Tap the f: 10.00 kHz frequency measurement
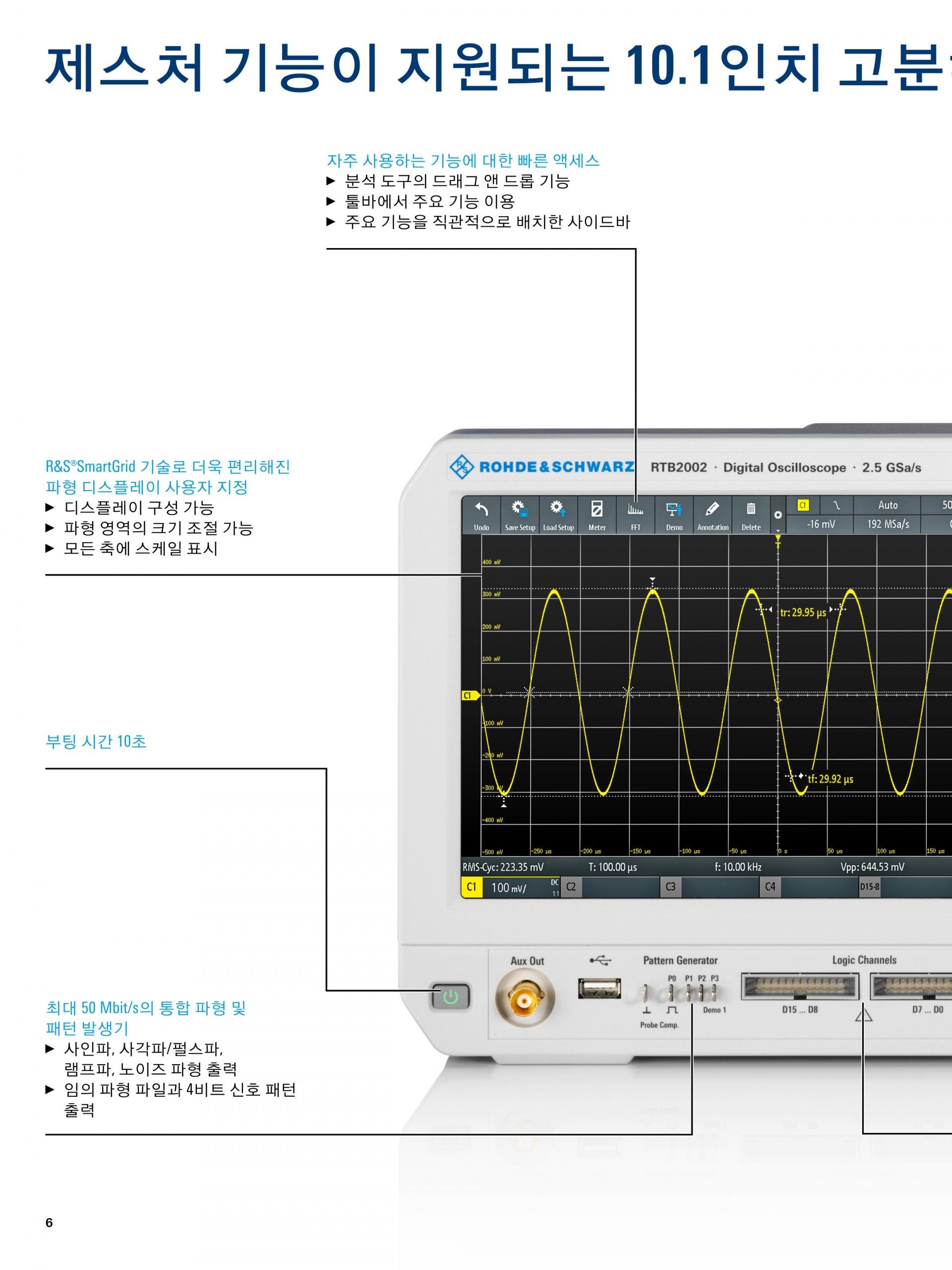 point(738,867)
